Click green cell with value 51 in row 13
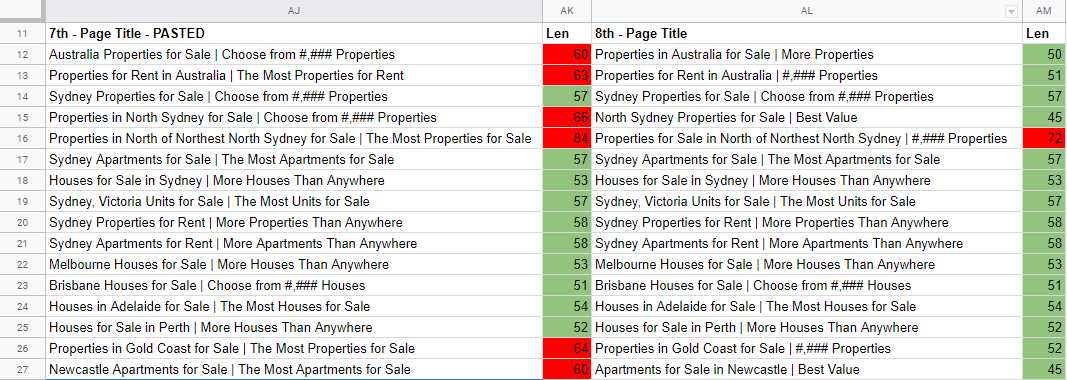 click(x=1044, y=76)
